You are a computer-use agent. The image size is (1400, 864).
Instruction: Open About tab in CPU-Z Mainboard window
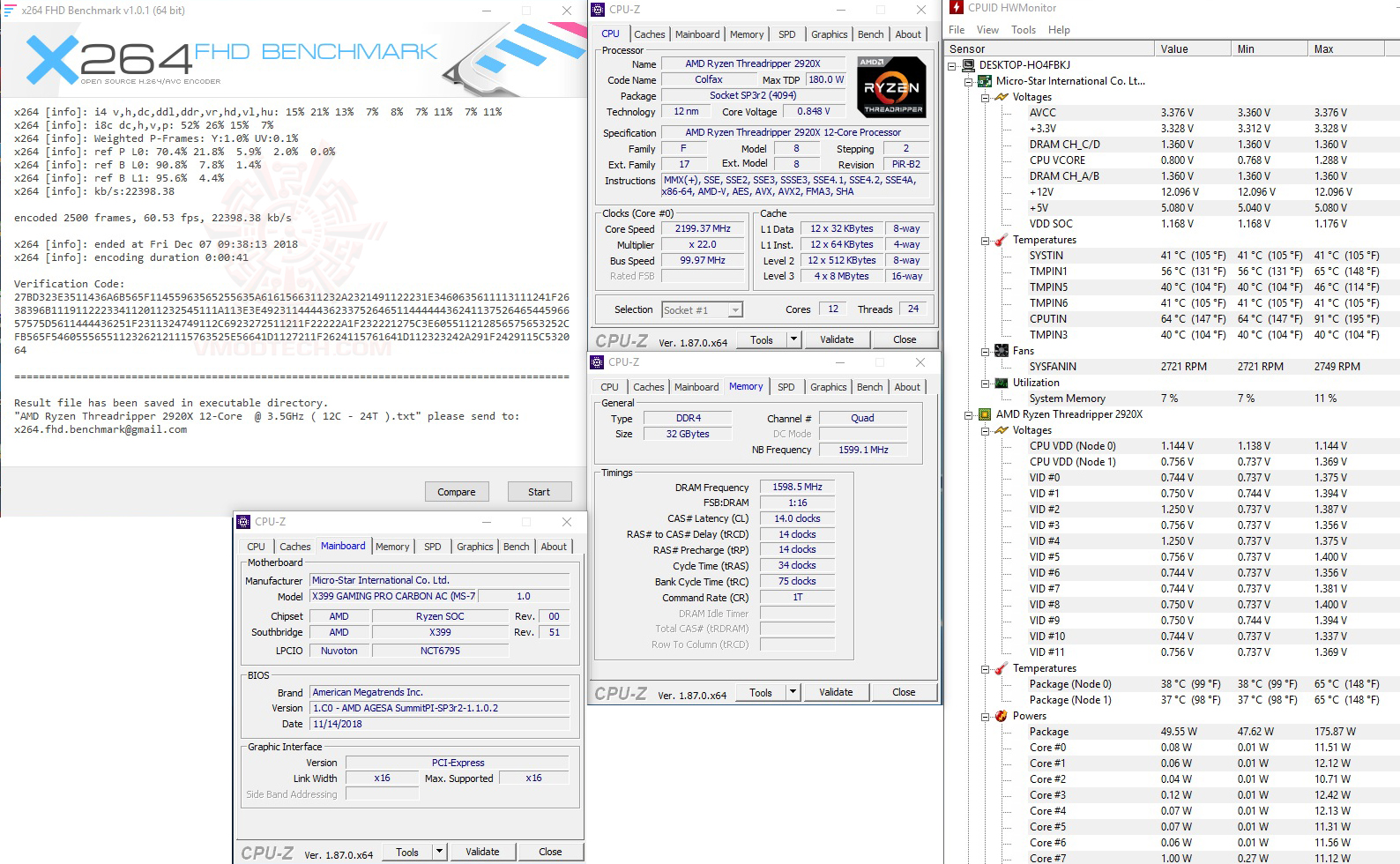554,547
